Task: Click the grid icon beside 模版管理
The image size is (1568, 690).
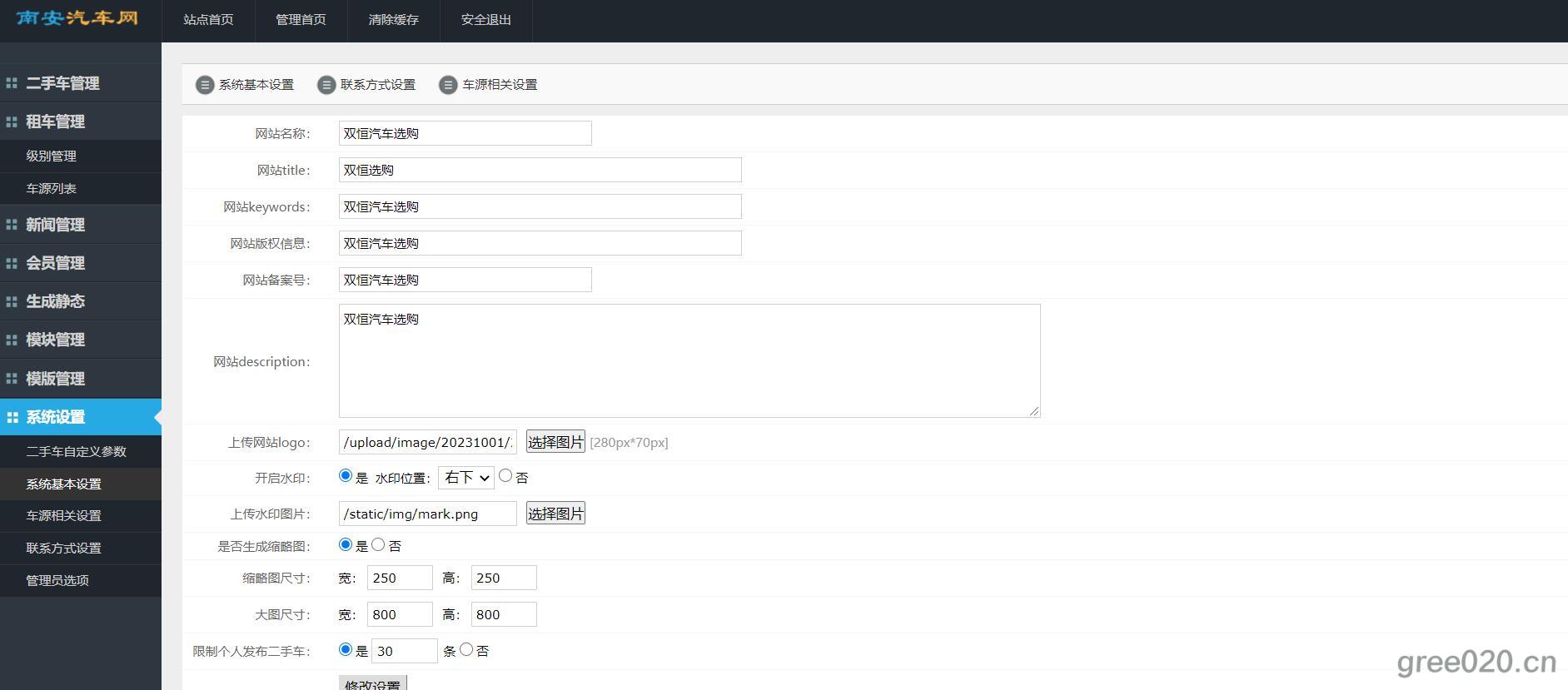Action: click(x=12, y=379)
